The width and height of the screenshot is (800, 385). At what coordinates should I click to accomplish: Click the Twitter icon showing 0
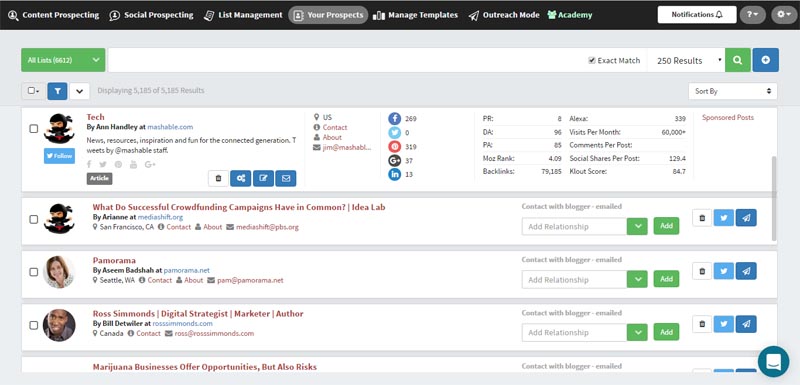394,133
